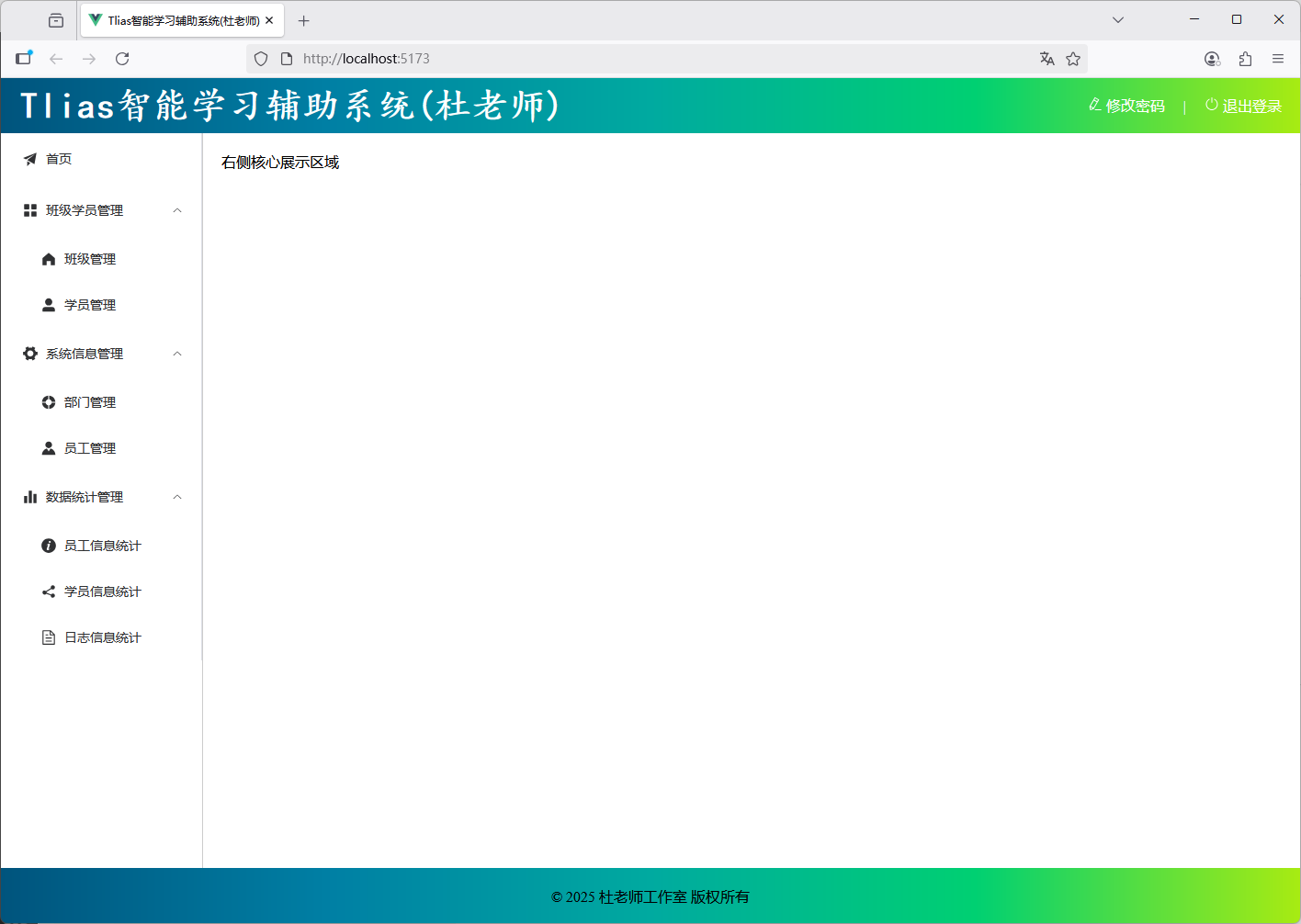Click the person icon beside 学员管理
The image size is (1301, 924).
(x=49, y=305)
